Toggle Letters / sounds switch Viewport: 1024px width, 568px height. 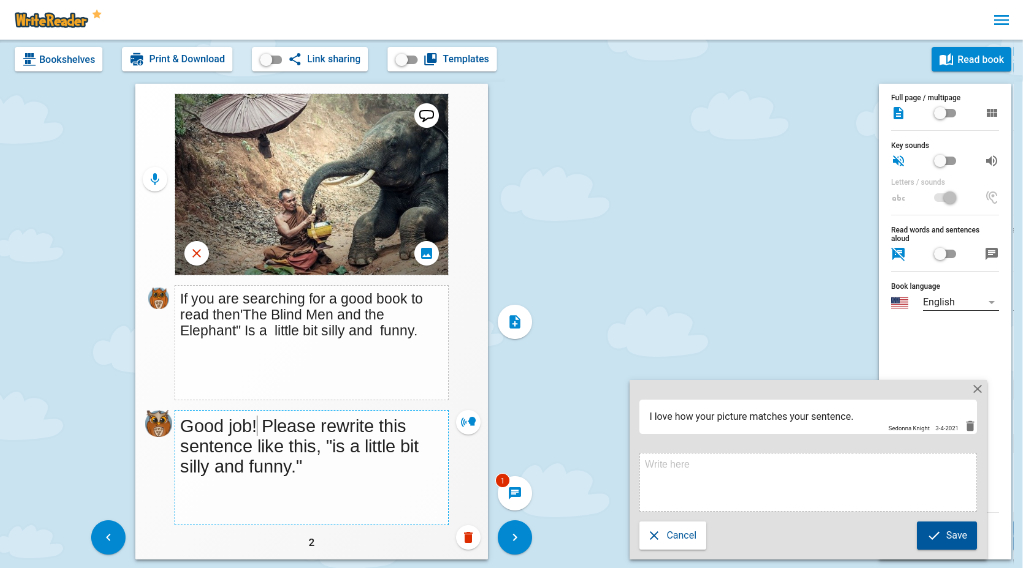click(945, 198)
